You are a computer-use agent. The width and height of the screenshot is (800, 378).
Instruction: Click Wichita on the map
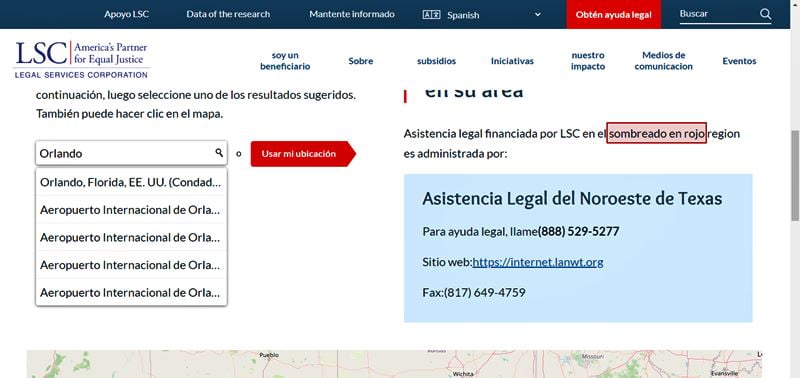coord(463,374)
